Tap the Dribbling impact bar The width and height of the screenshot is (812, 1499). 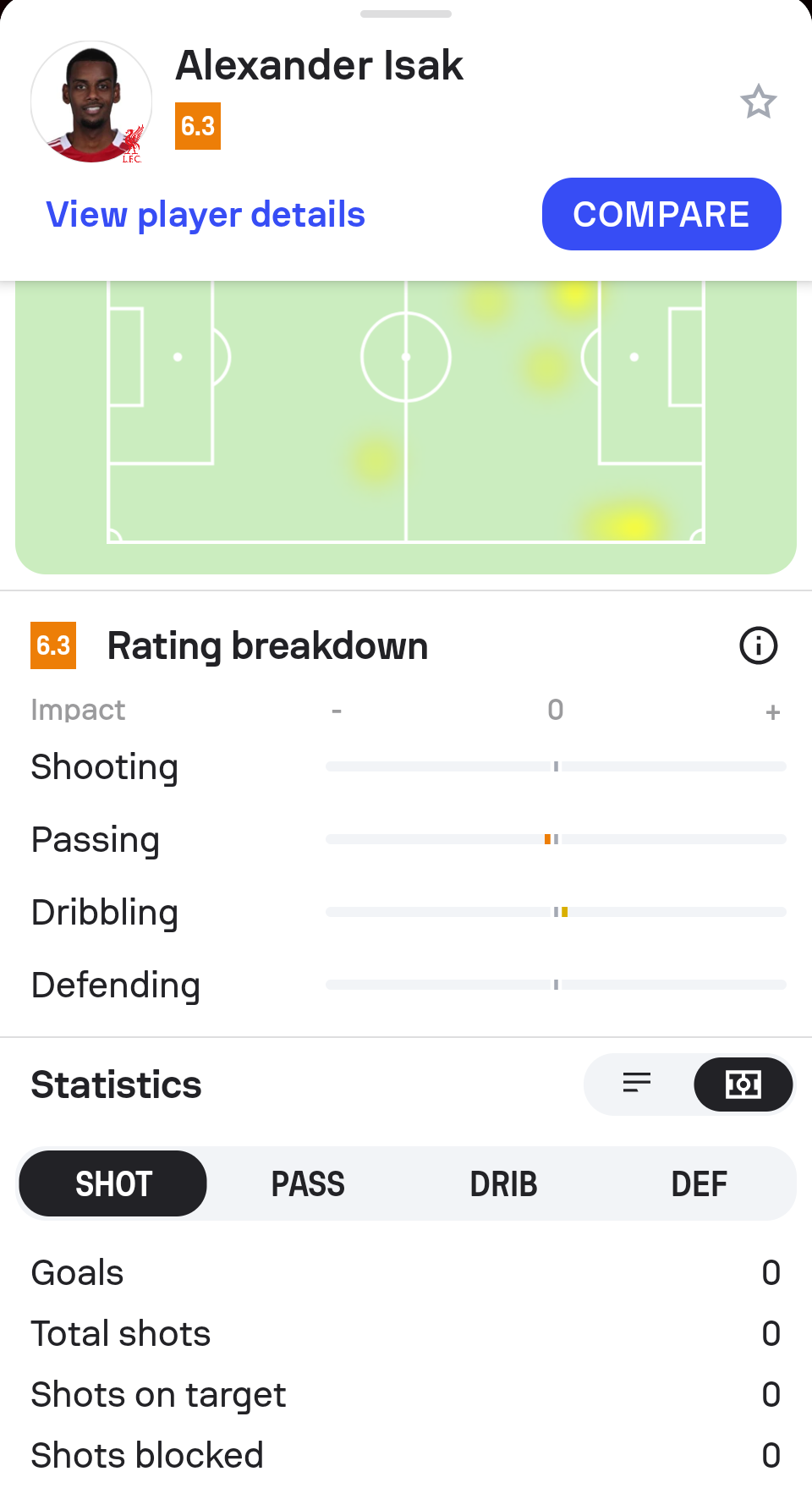pos(556,912)
